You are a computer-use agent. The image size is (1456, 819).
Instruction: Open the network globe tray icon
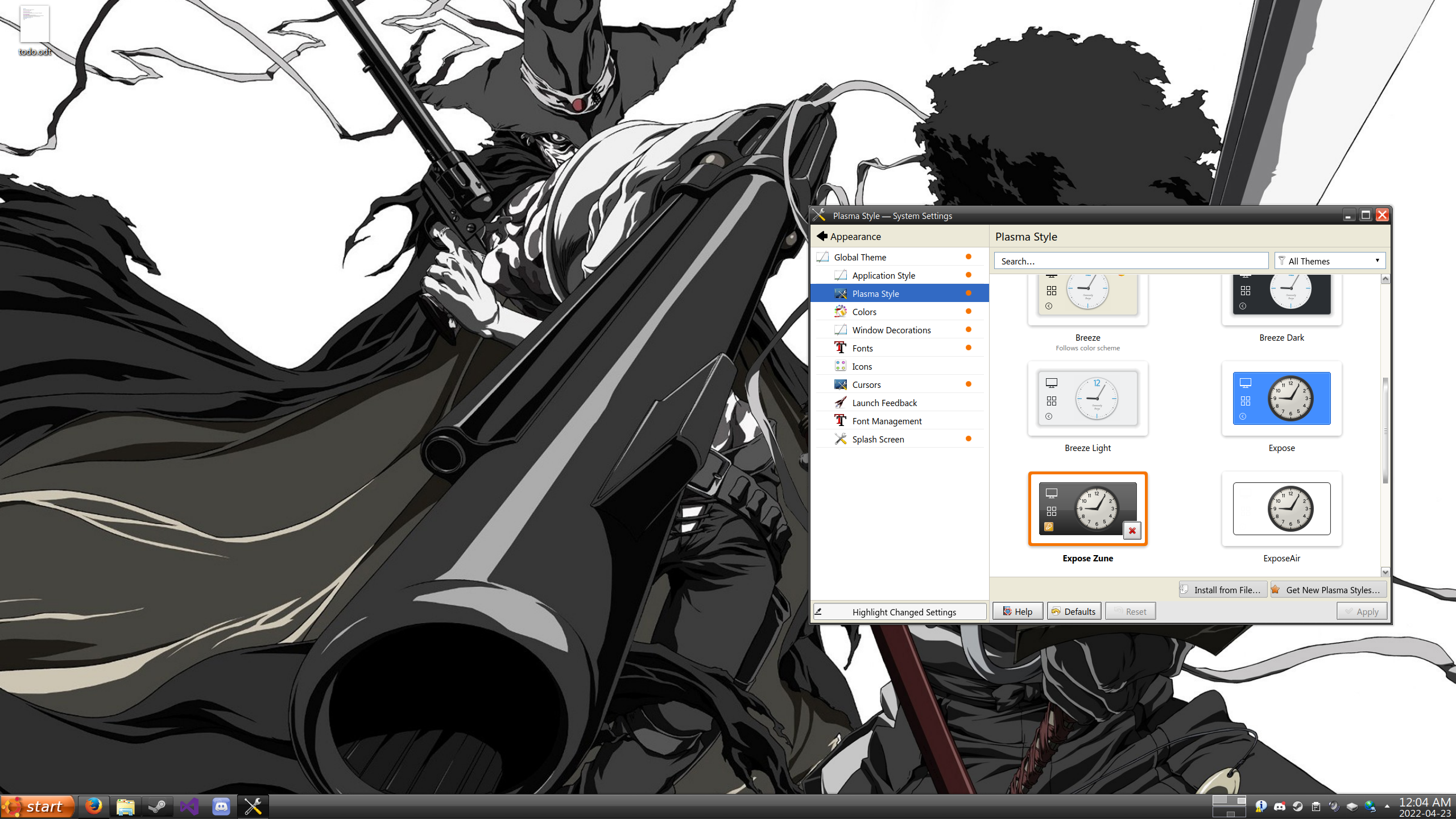point(1370,806)
